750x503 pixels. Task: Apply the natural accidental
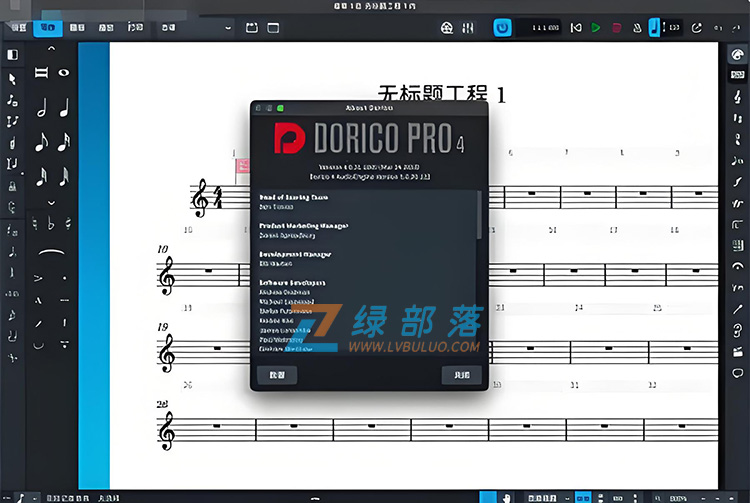coord(34,223)
